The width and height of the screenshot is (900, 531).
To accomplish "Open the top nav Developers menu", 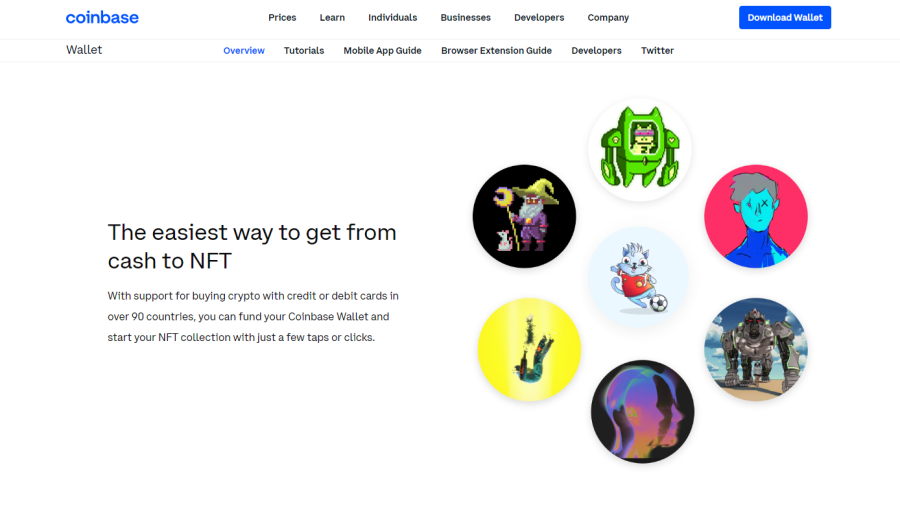I will click(539, 18).
